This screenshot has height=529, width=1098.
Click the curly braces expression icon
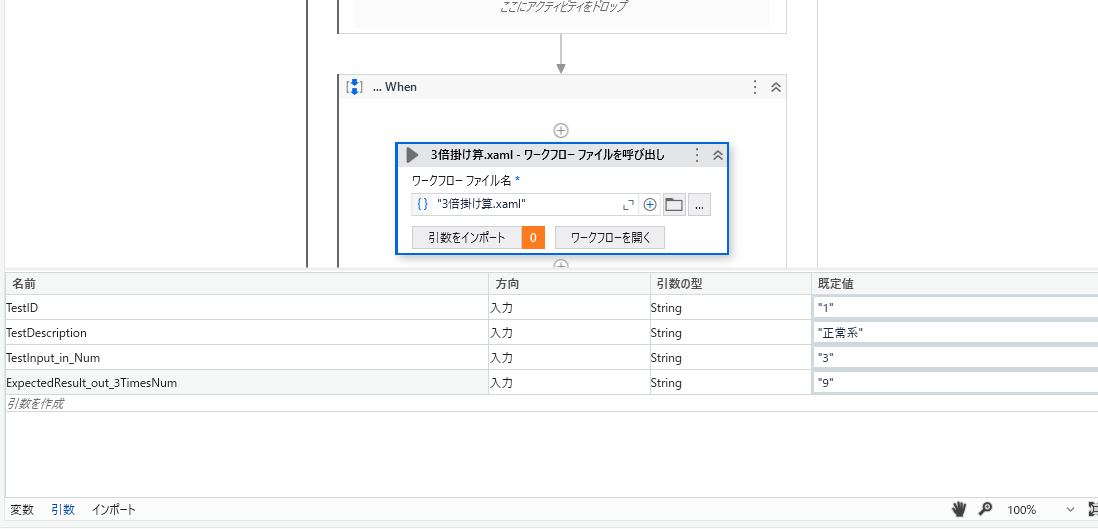(x=422, y=205)
